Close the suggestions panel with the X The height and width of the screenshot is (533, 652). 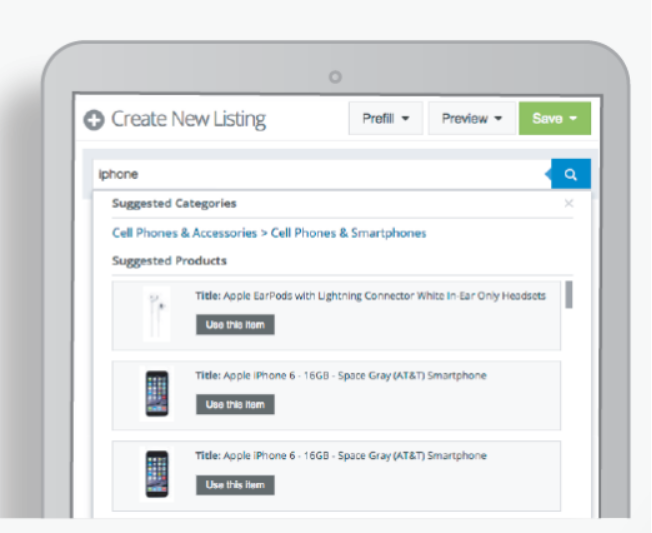(x=569, y=204)
